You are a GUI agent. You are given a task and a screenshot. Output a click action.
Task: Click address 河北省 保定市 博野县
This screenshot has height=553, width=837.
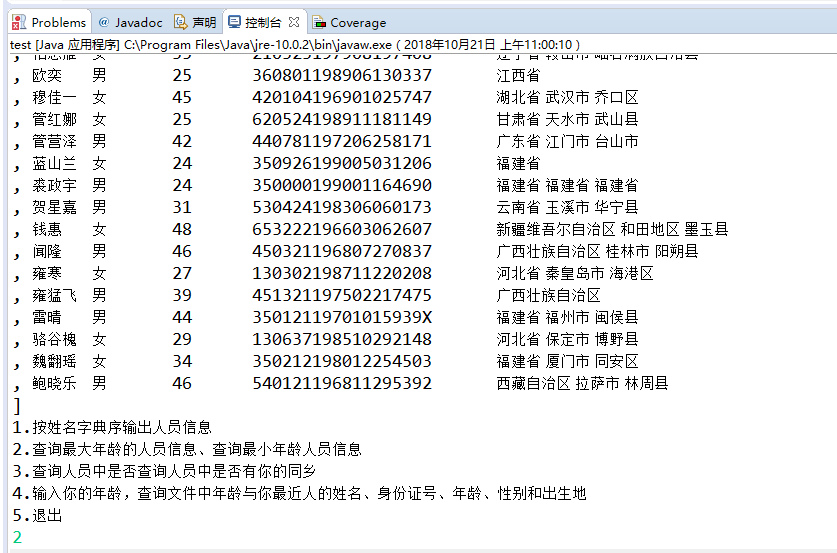coord(567,339)
